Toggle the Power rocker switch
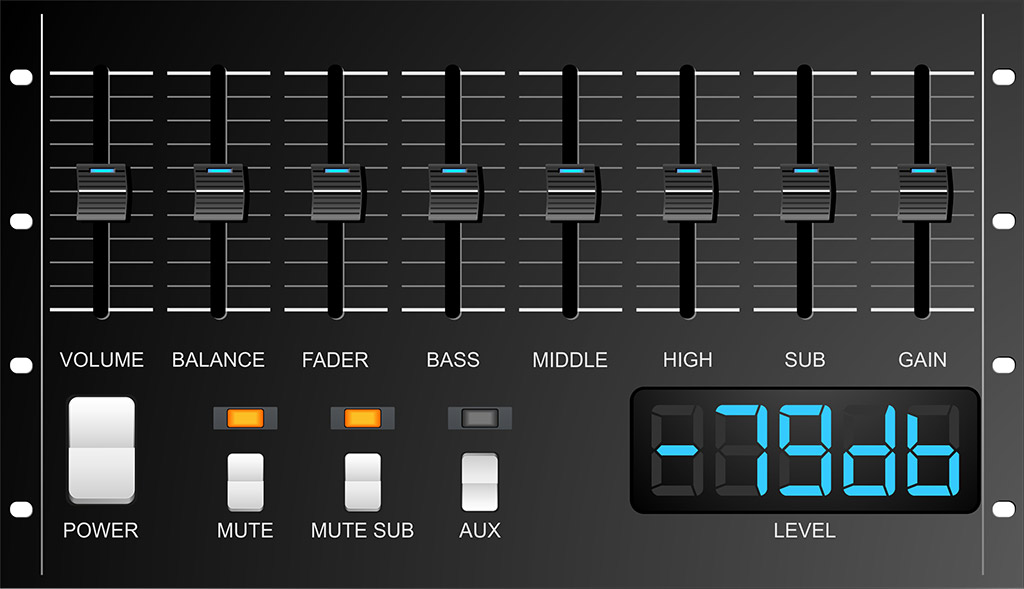This screenshot has height=589, width=1024. pos(101,449)
